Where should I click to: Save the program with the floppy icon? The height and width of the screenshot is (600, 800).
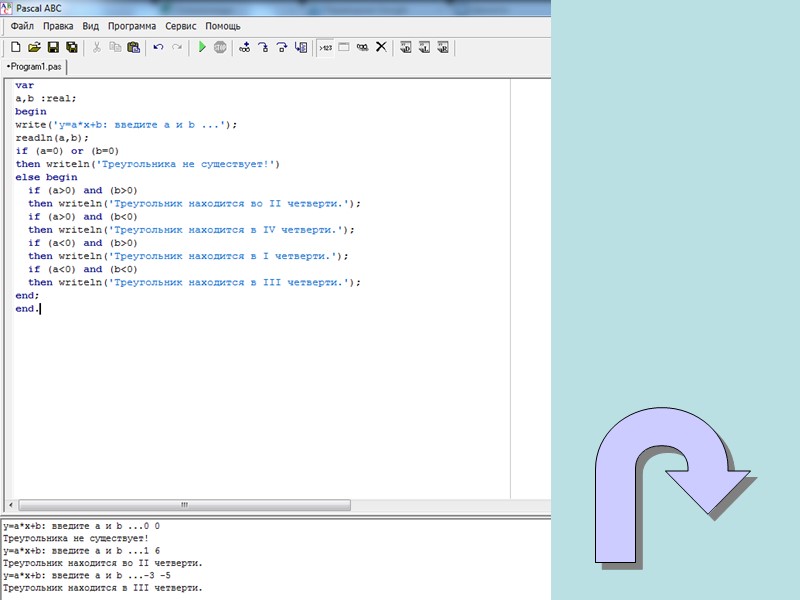54,47
